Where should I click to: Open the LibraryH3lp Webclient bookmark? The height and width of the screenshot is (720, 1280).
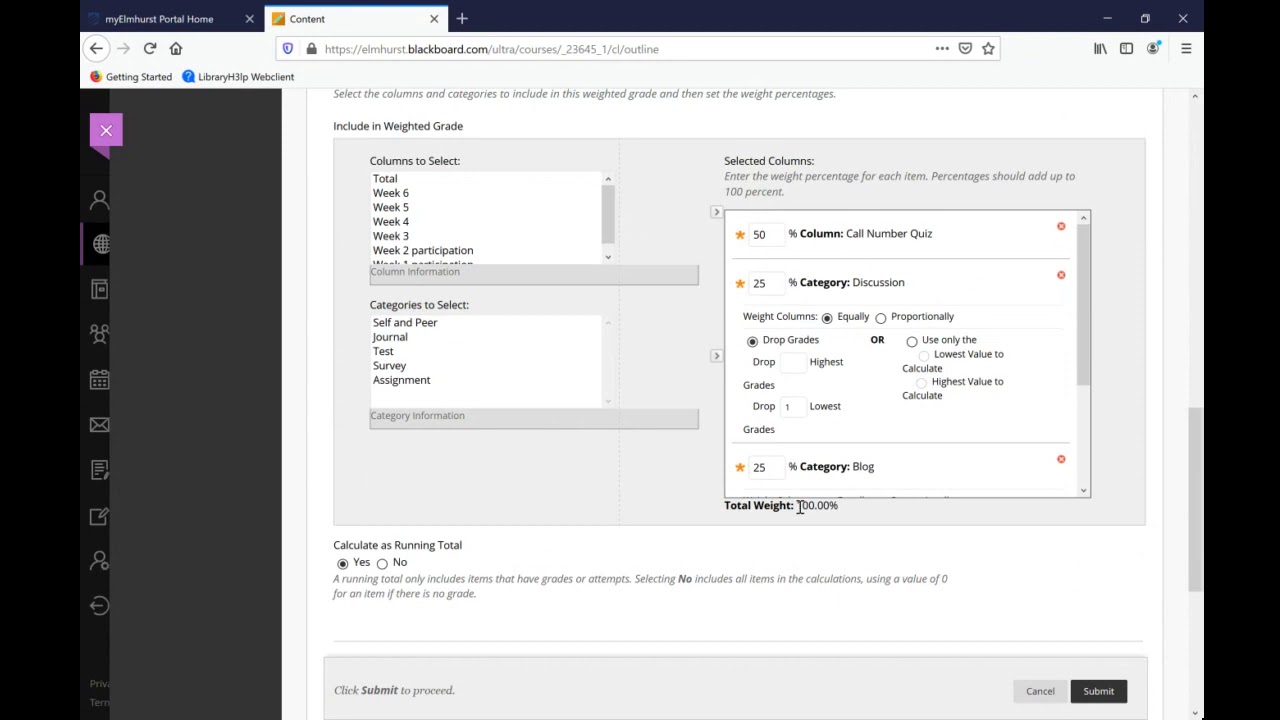pos(238,76)
